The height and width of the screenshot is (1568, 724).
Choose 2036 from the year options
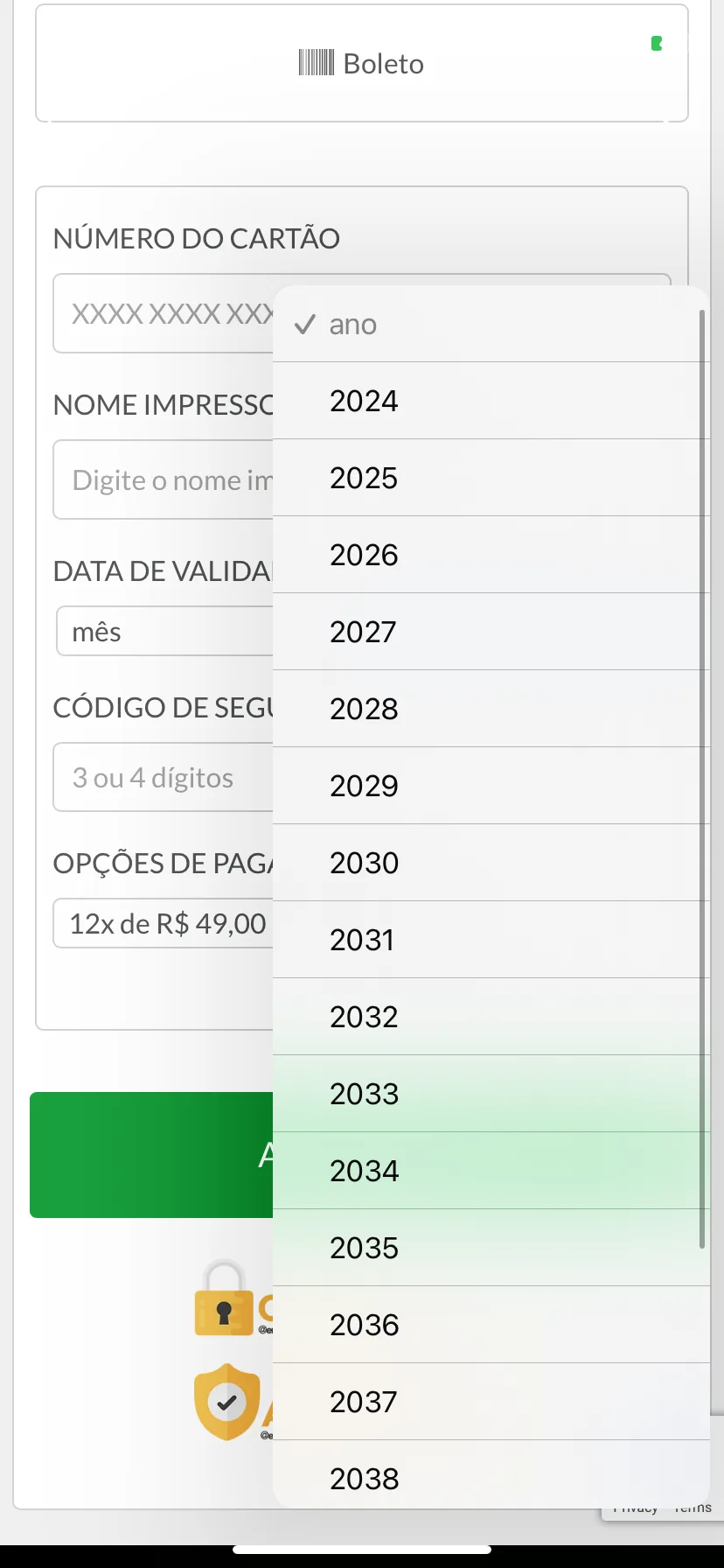(x=491, y=1325)
